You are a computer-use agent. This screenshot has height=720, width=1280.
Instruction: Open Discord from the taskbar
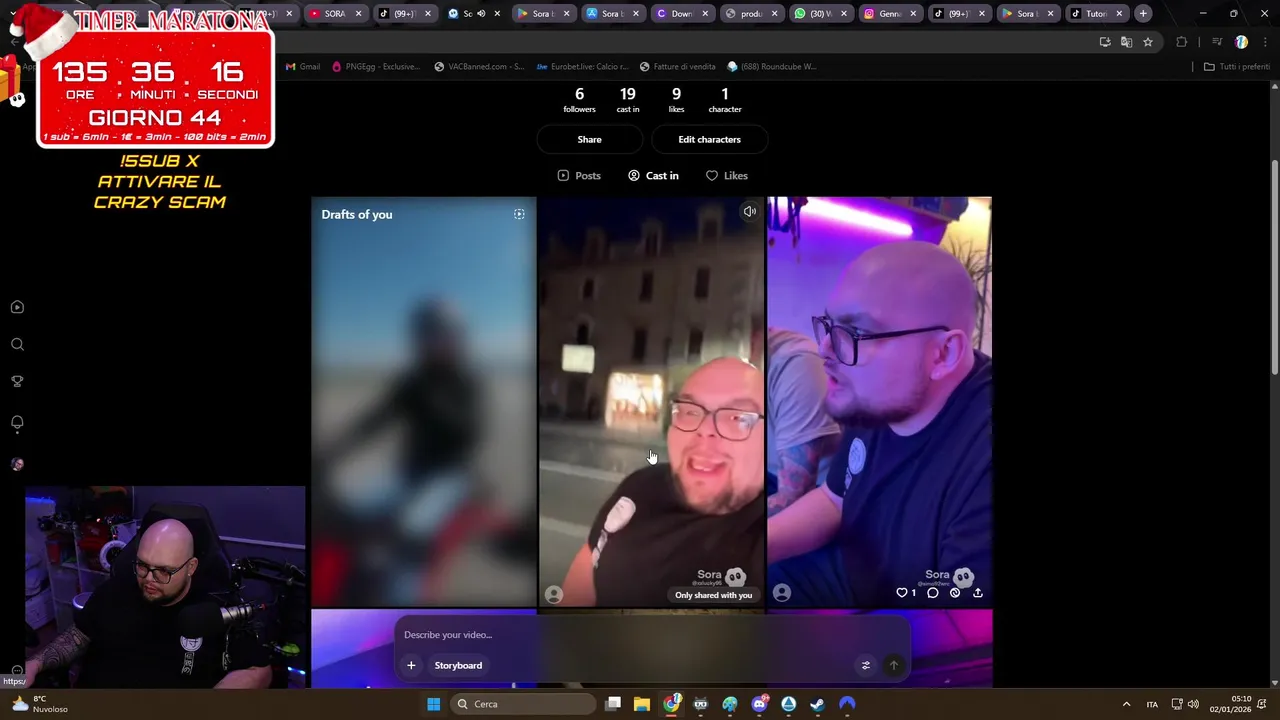point(759,704)
